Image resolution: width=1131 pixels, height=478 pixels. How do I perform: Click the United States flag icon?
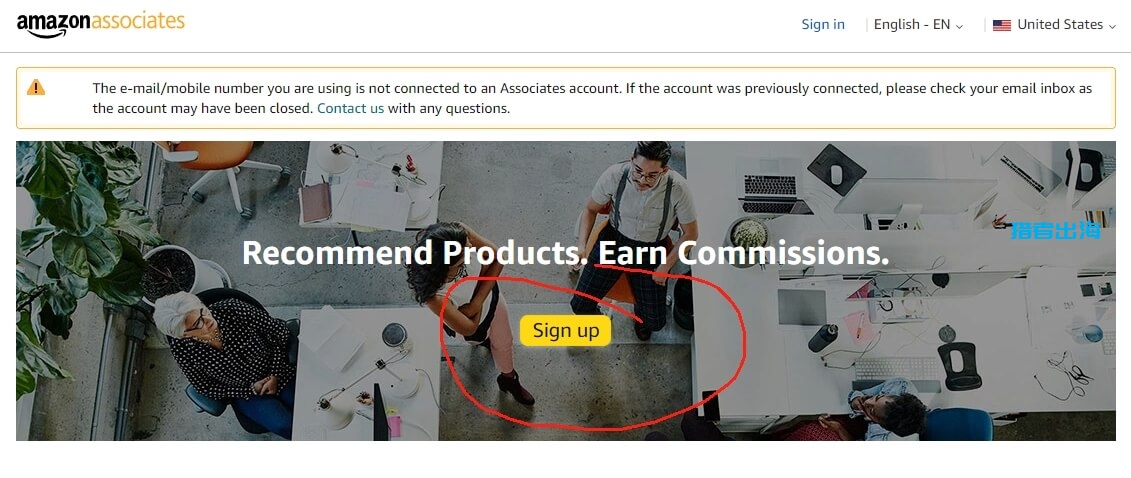[1002, 25]
